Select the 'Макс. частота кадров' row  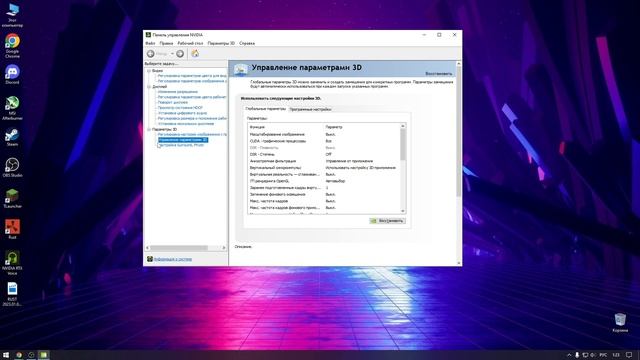tap(324, 201)
